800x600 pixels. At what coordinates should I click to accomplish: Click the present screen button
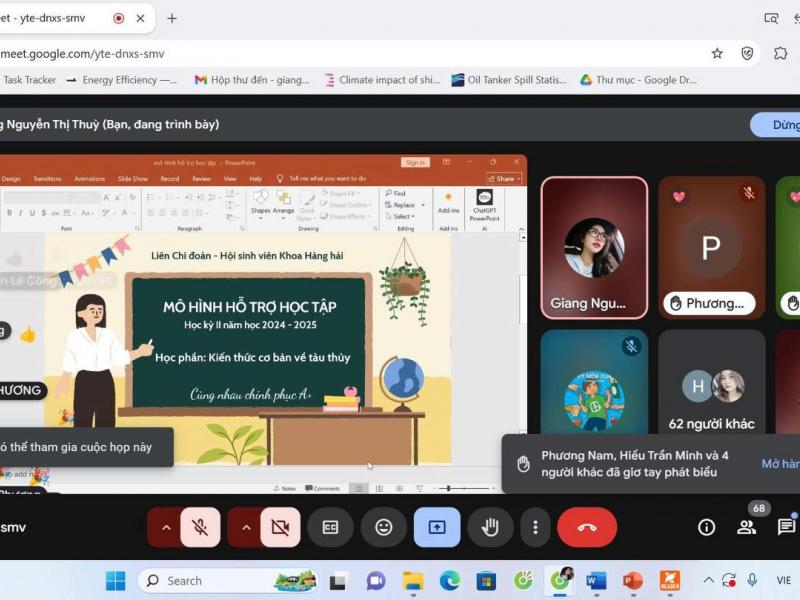[437, 527]
